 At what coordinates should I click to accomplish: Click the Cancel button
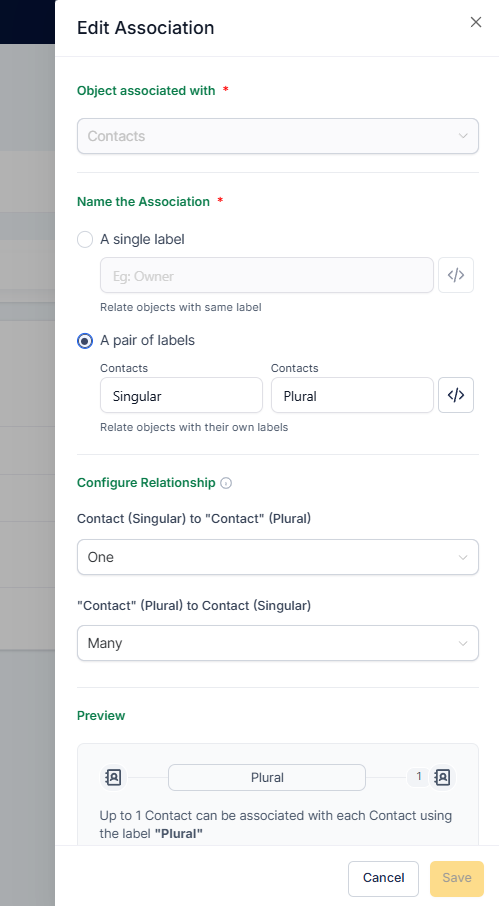[383, 878]
